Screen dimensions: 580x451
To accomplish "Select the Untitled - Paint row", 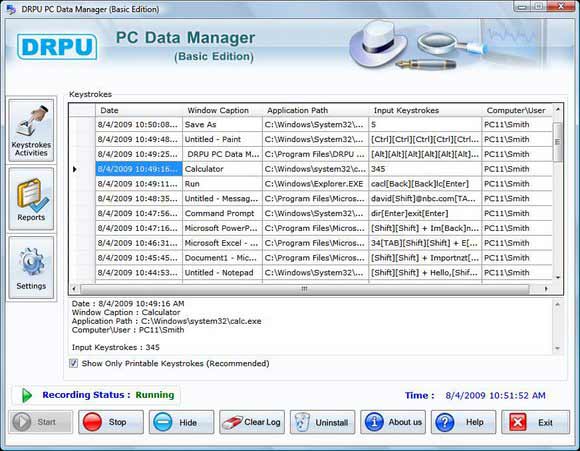I will pos(222,139).
